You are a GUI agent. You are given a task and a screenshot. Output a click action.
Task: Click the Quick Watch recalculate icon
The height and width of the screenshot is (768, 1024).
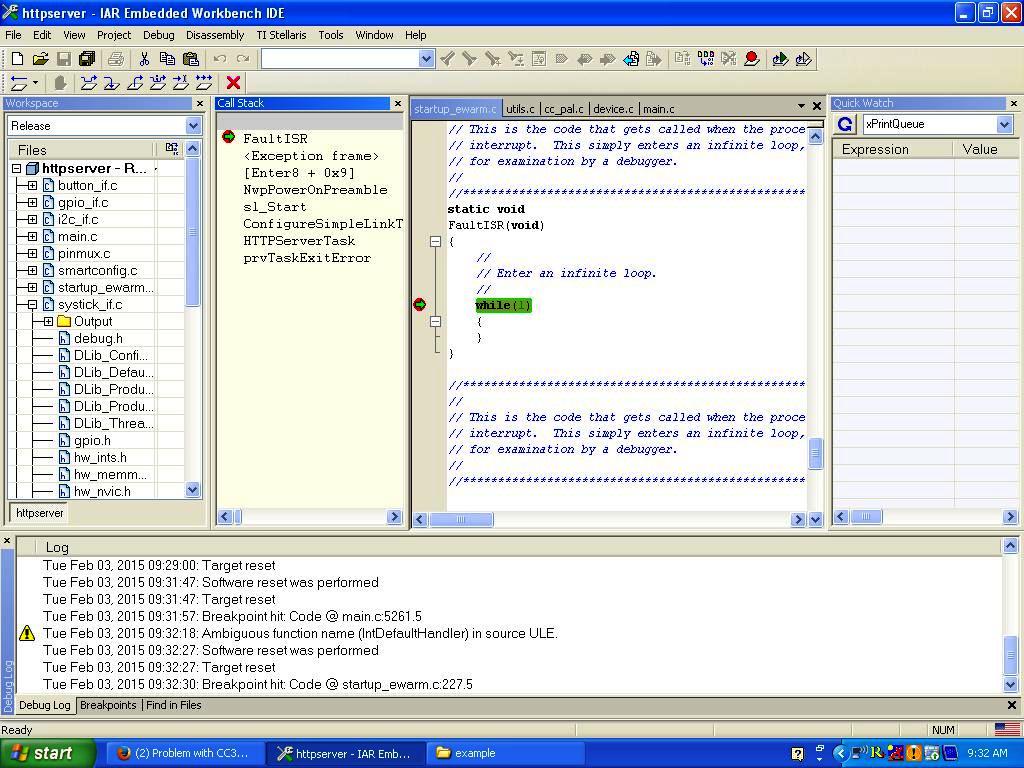coord(845,124)
